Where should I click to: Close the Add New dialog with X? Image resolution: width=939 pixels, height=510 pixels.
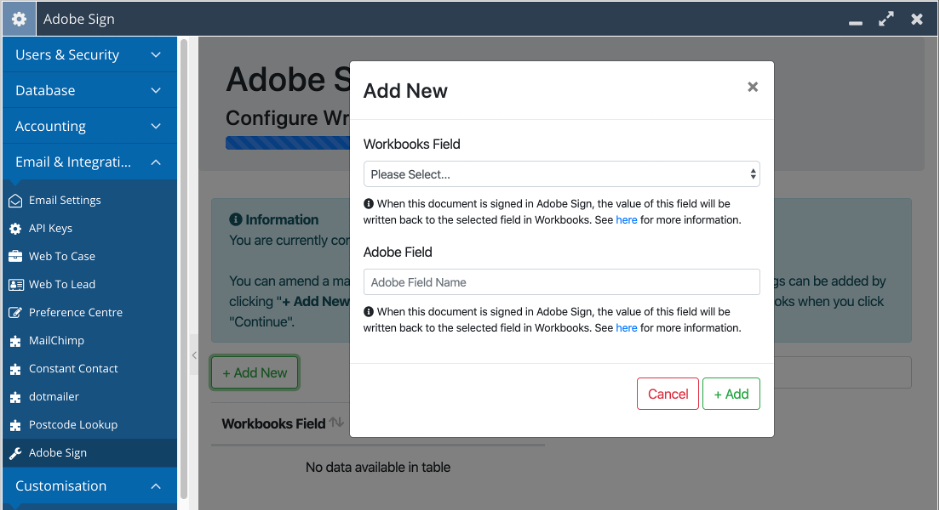pyautogui.click(x=753, y=87)
